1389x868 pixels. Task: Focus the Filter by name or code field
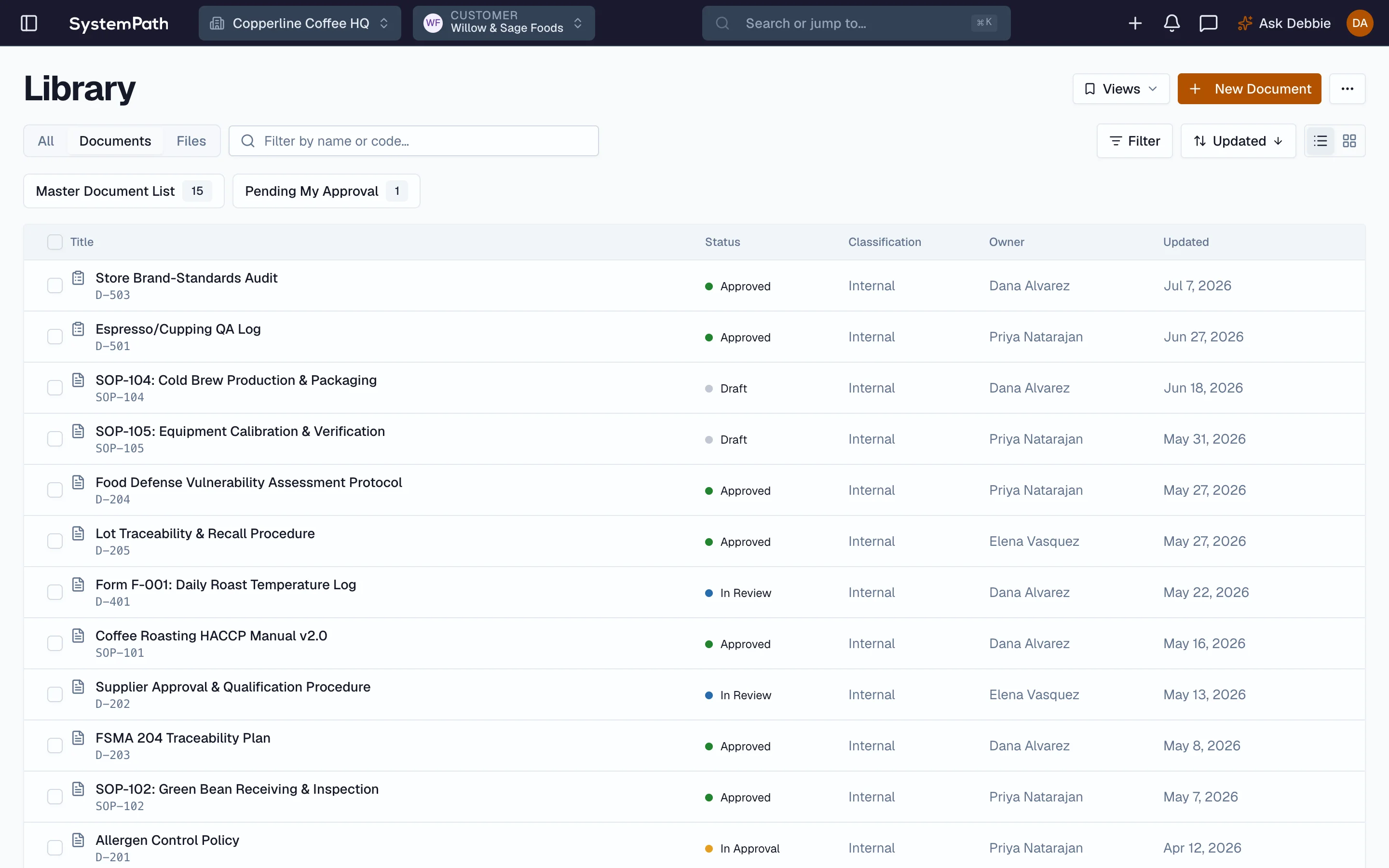tap(413, 141)
